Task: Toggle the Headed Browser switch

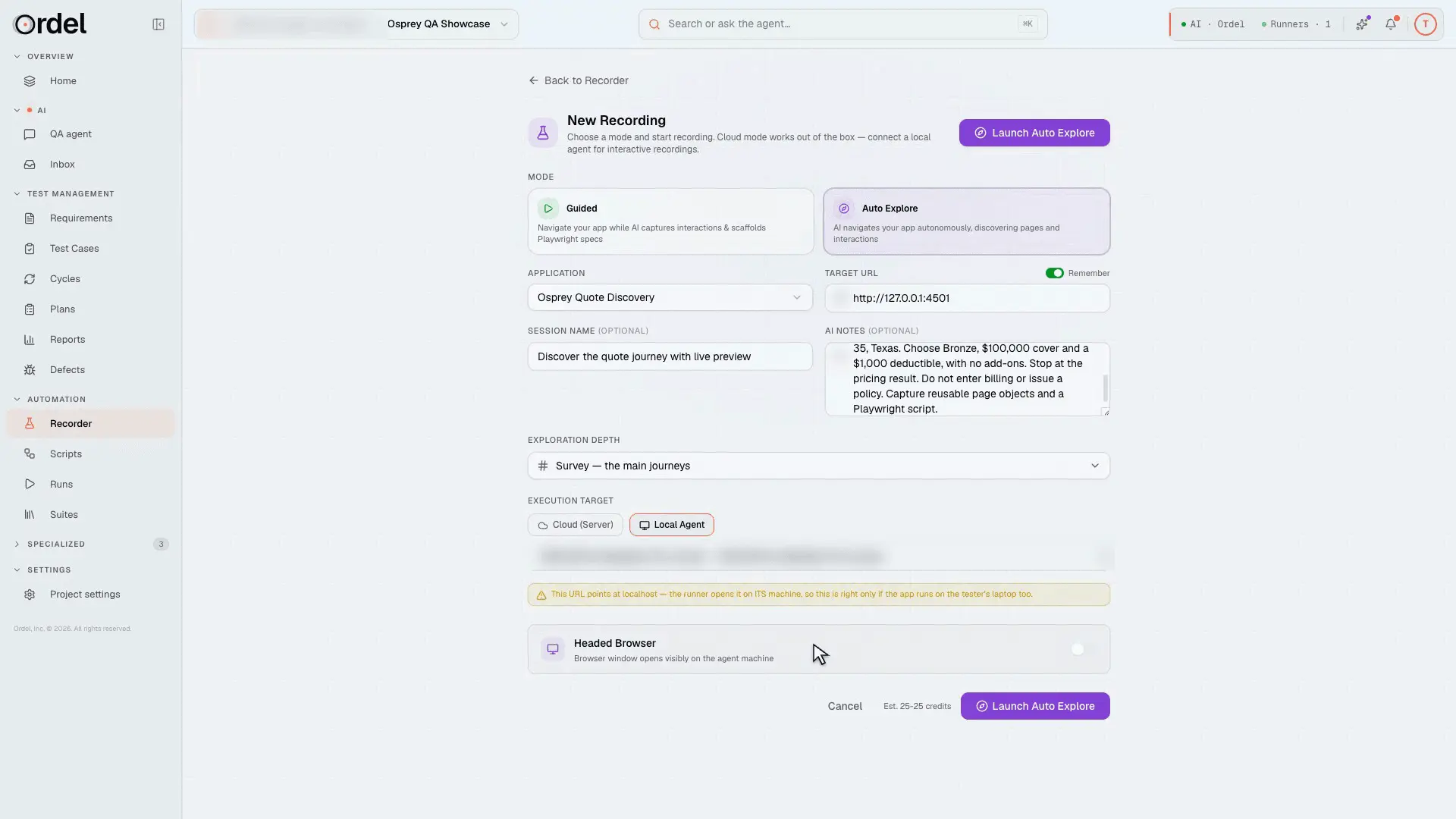Action: [x=1083, y=649]
